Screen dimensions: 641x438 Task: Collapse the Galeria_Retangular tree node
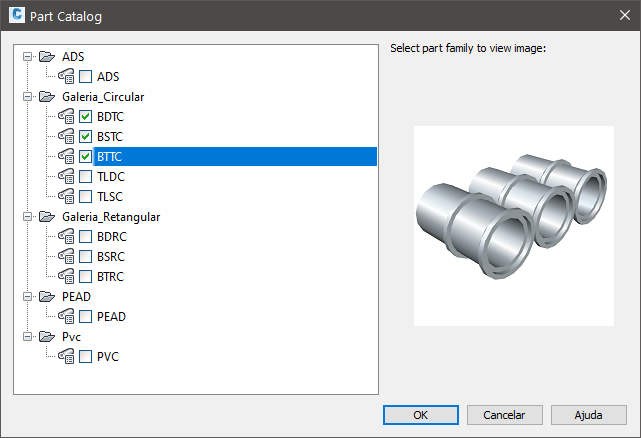click(x=27, y=217)
